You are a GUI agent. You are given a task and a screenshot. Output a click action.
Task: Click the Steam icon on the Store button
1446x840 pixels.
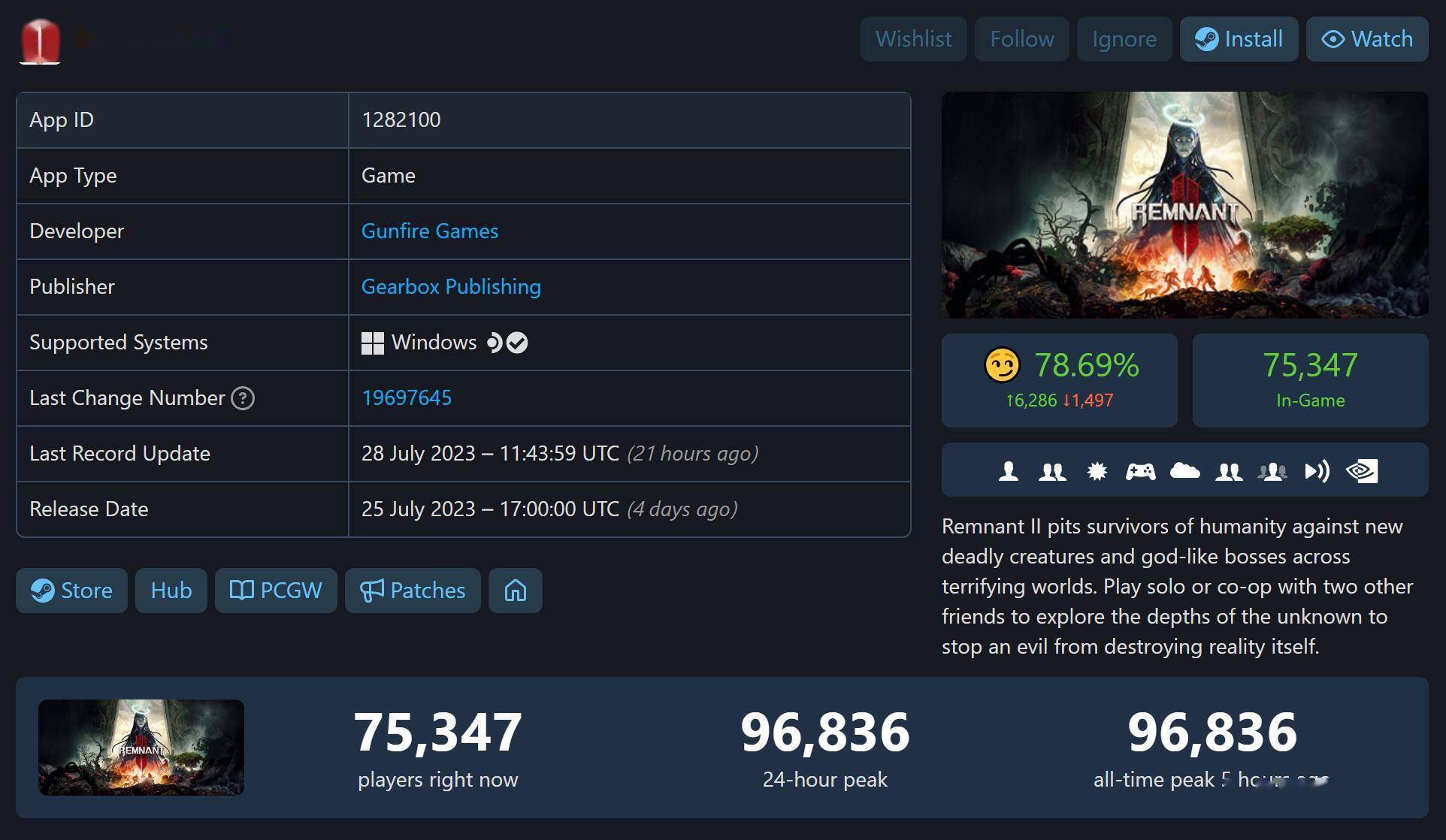(x=42, y=591)
